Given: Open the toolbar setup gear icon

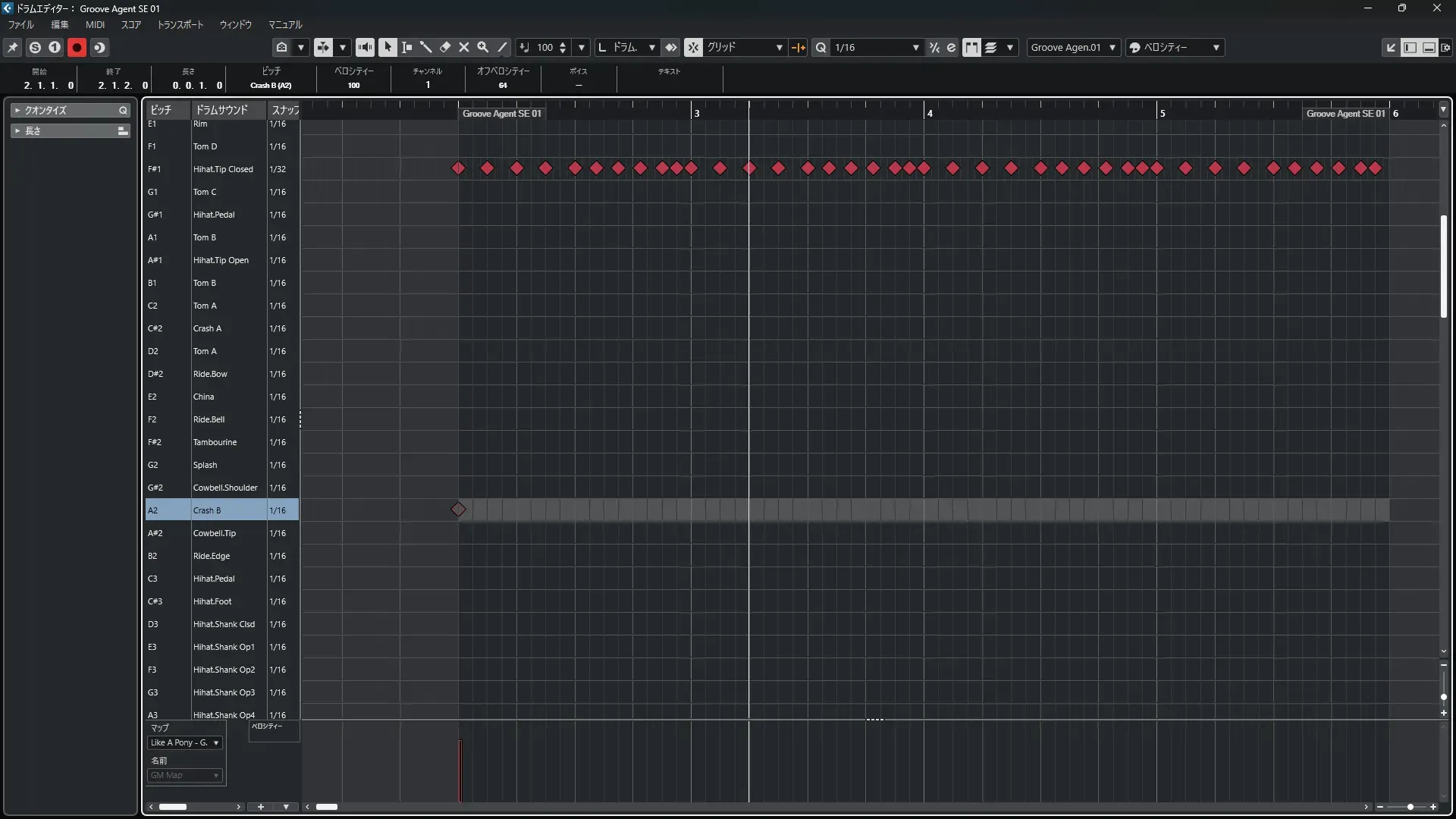Looking at the screenshot, I should pos(1445,48).
